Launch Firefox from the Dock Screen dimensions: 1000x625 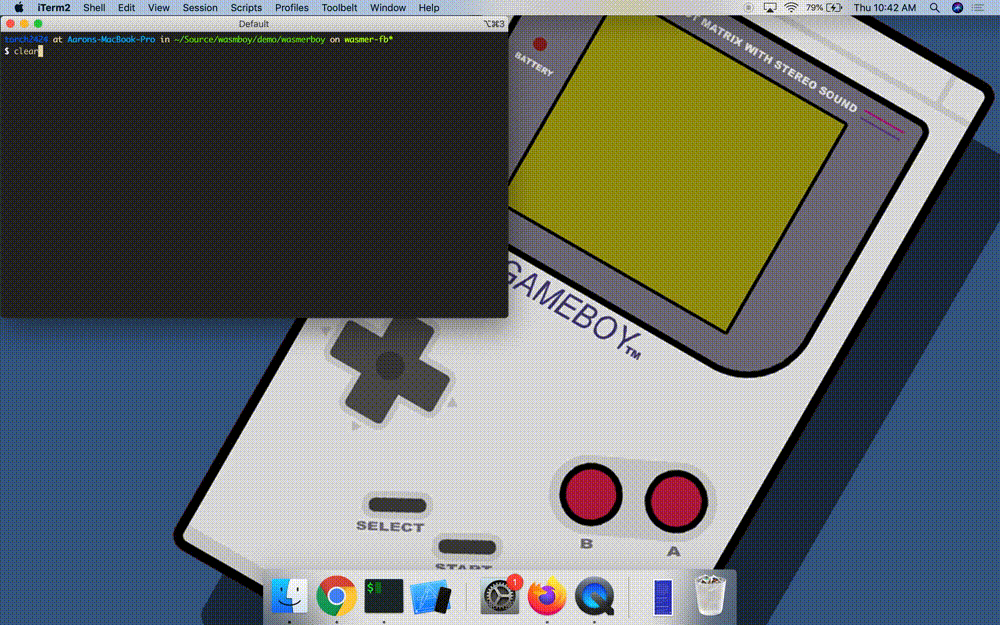pos(547,596)
